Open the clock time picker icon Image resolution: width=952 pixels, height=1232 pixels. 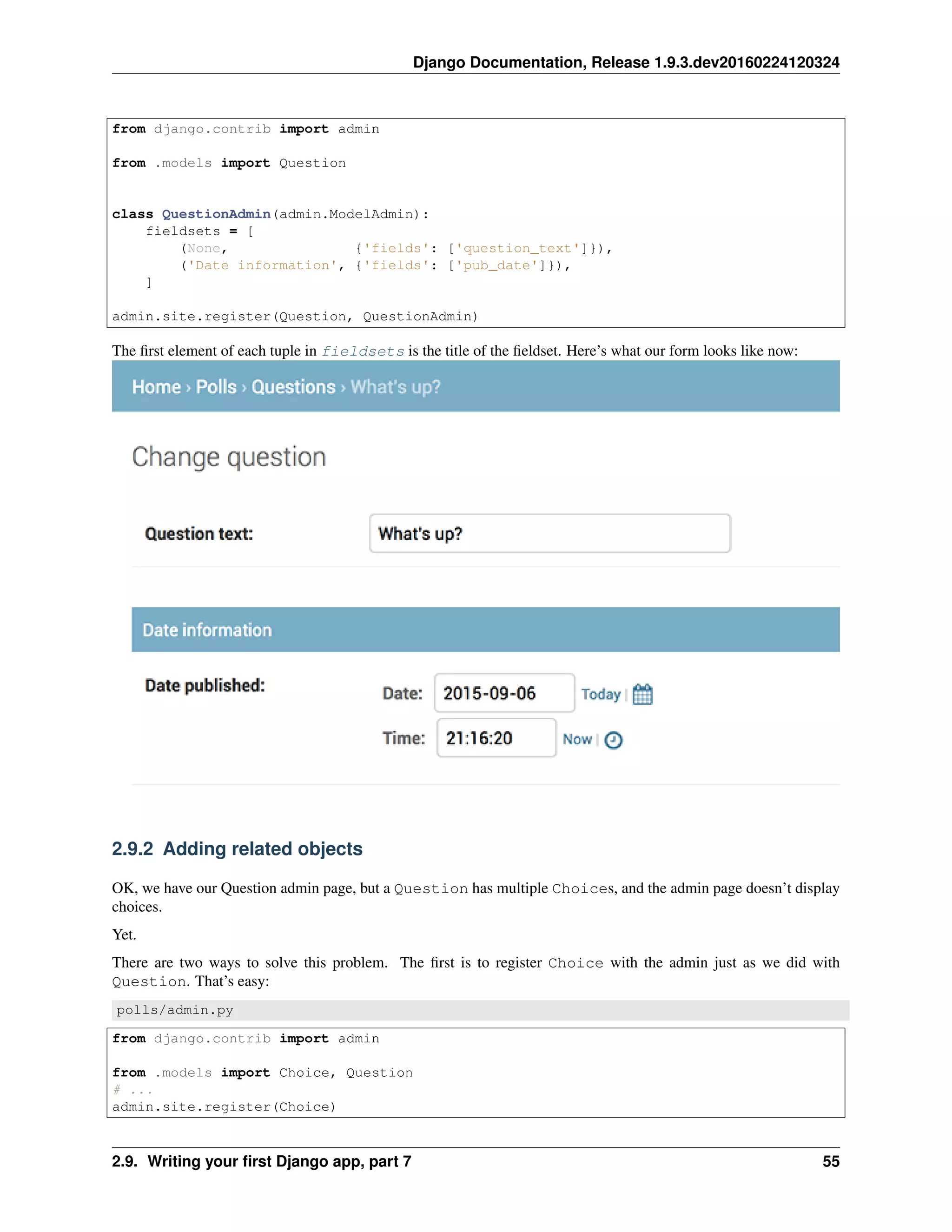tap(614, 740)
